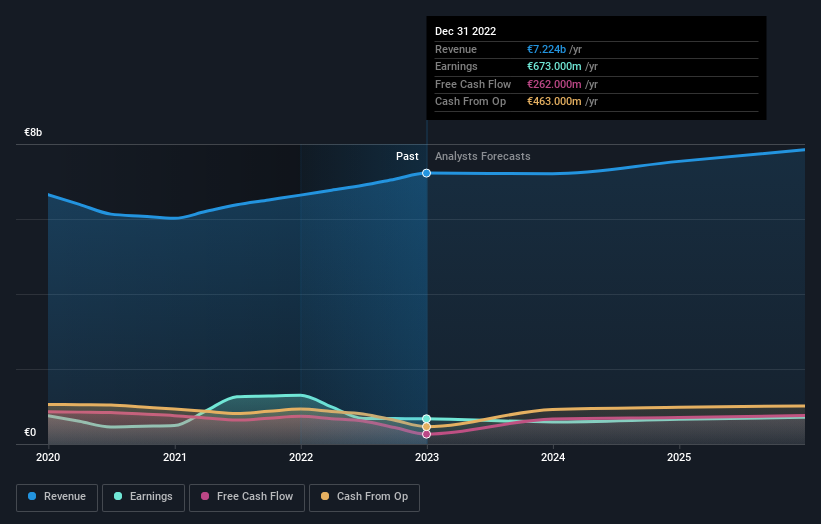Click the €7.224b revenue value
821x524 pixels.
[546, 49]
